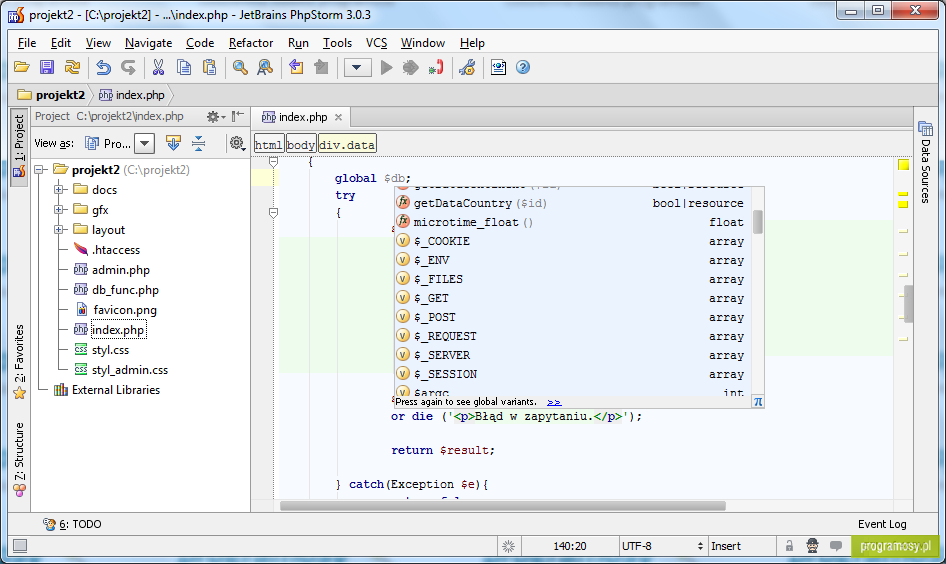Click the Listen for debug connections phone icon
Screen dimensions: 946x564
[436, 67]
